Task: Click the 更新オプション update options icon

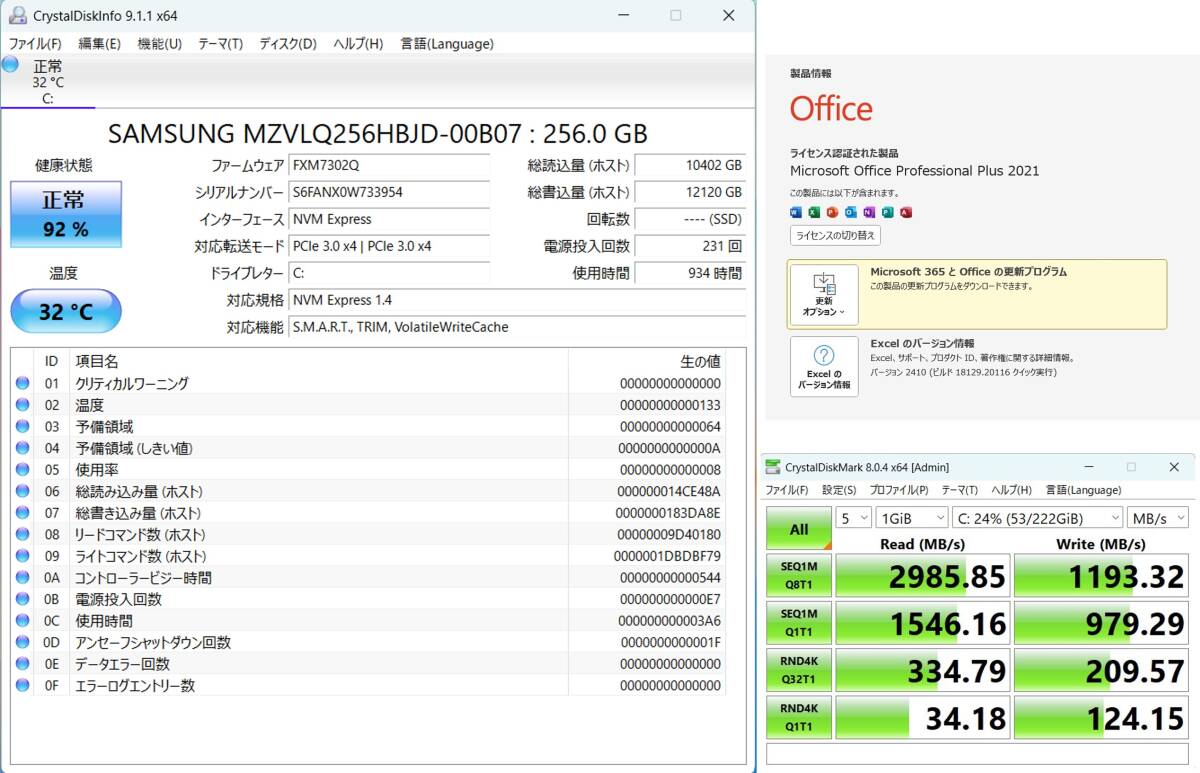Action: (x=822, y=290)
